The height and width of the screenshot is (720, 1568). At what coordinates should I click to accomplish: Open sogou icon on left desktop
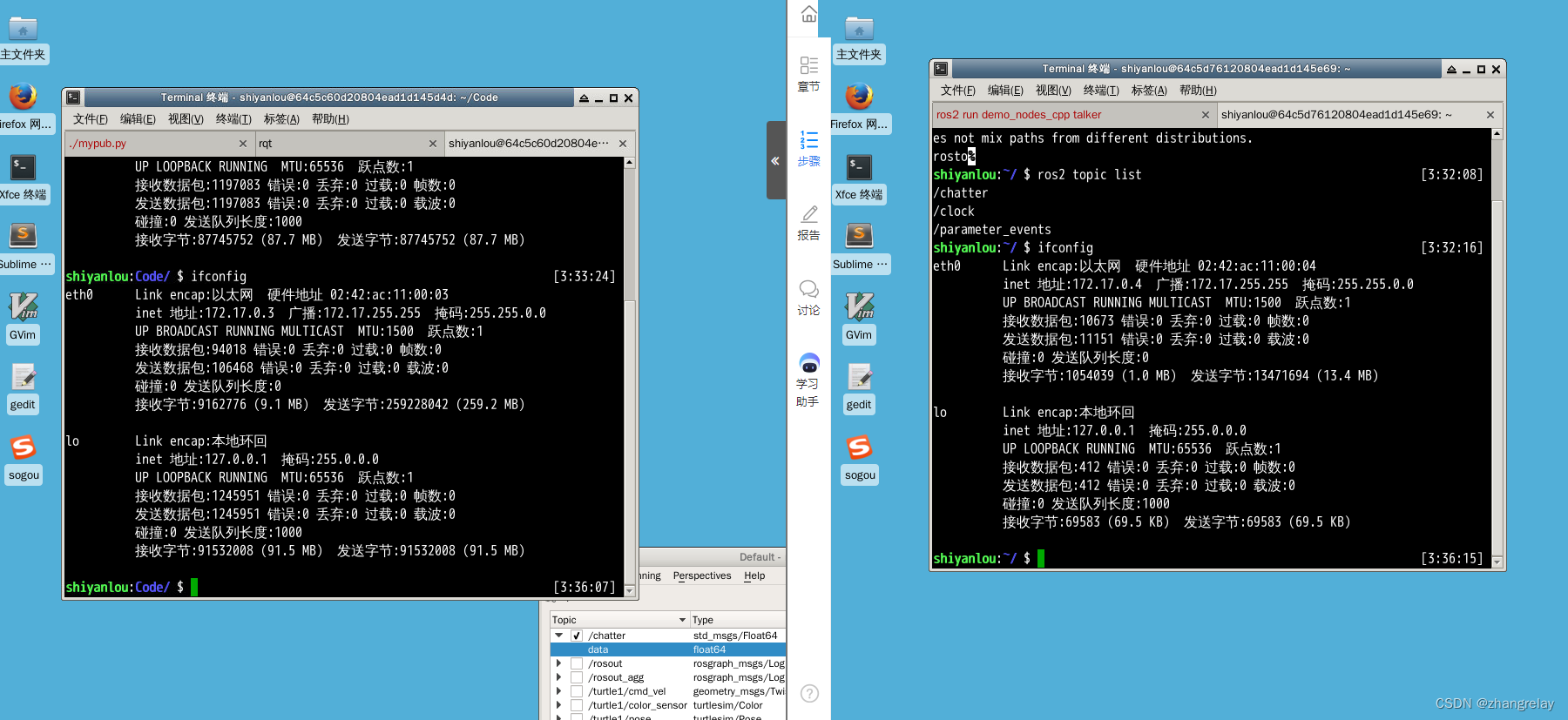(x=23, y=447)
